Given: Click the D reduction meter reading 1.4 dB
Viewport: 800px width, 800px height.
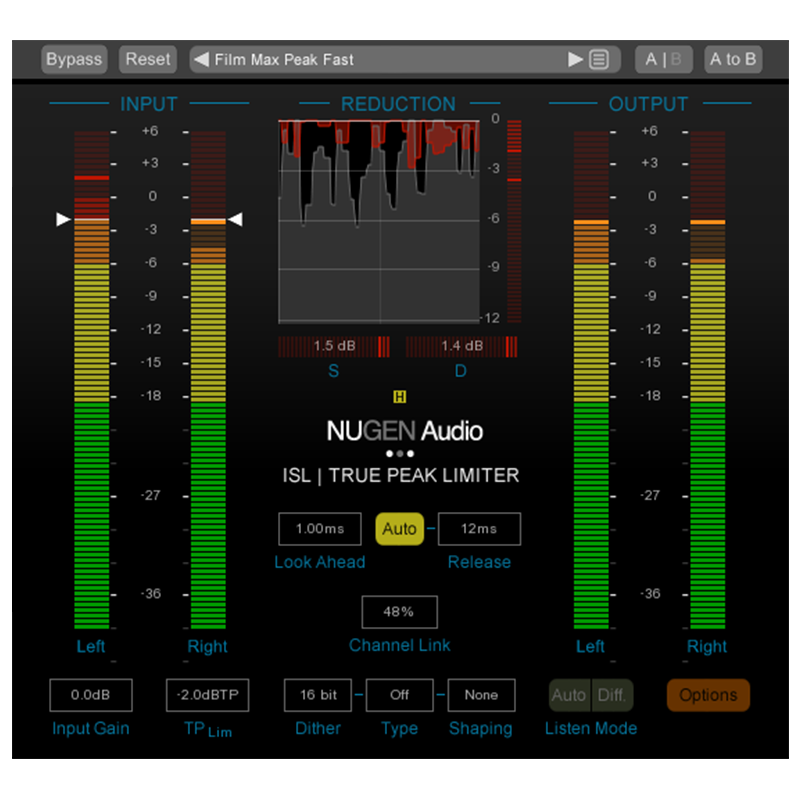Looking at the screenshot, I should (x=461, y=346).
